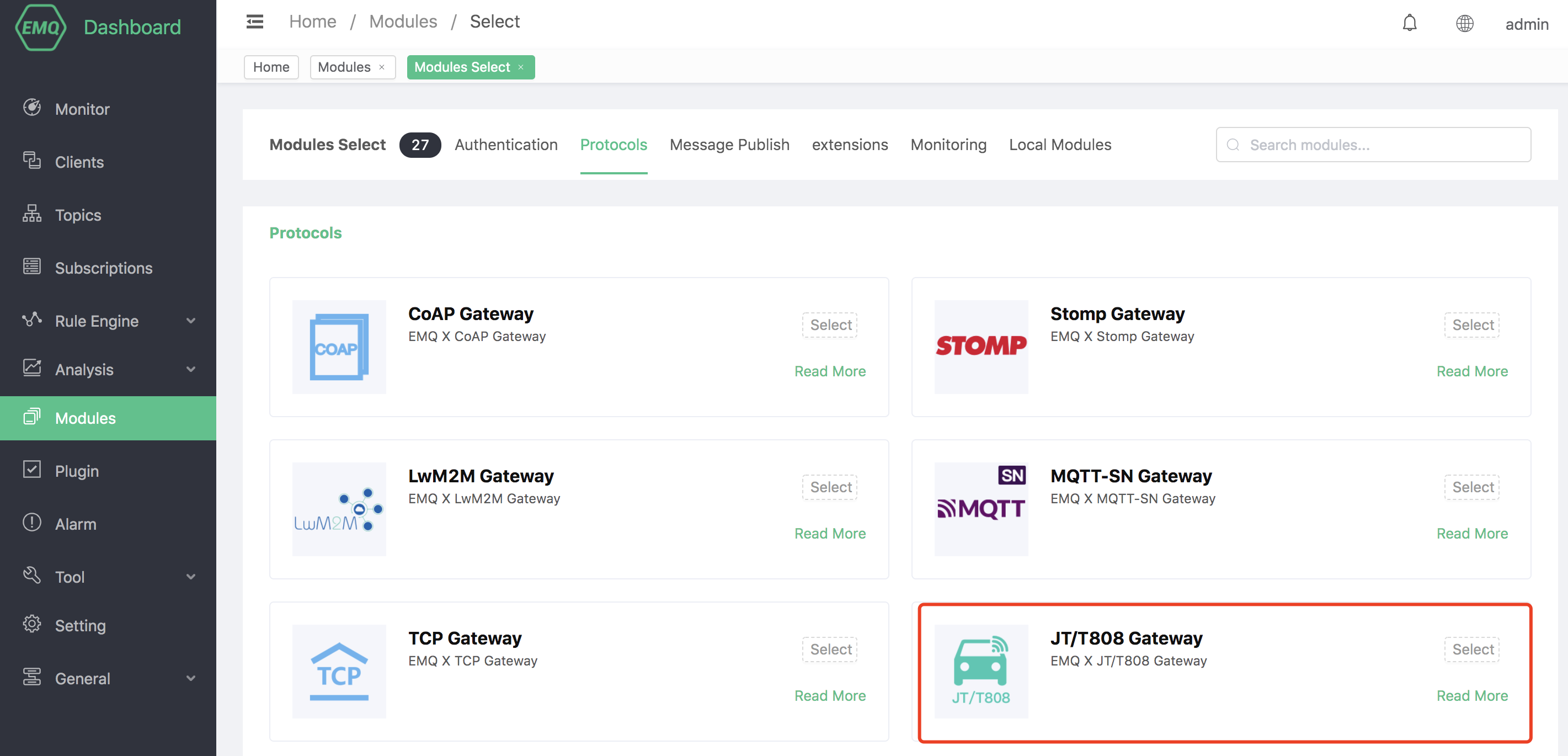
Task: Click the Clients icon in sidebar
Action: [31, 161]
